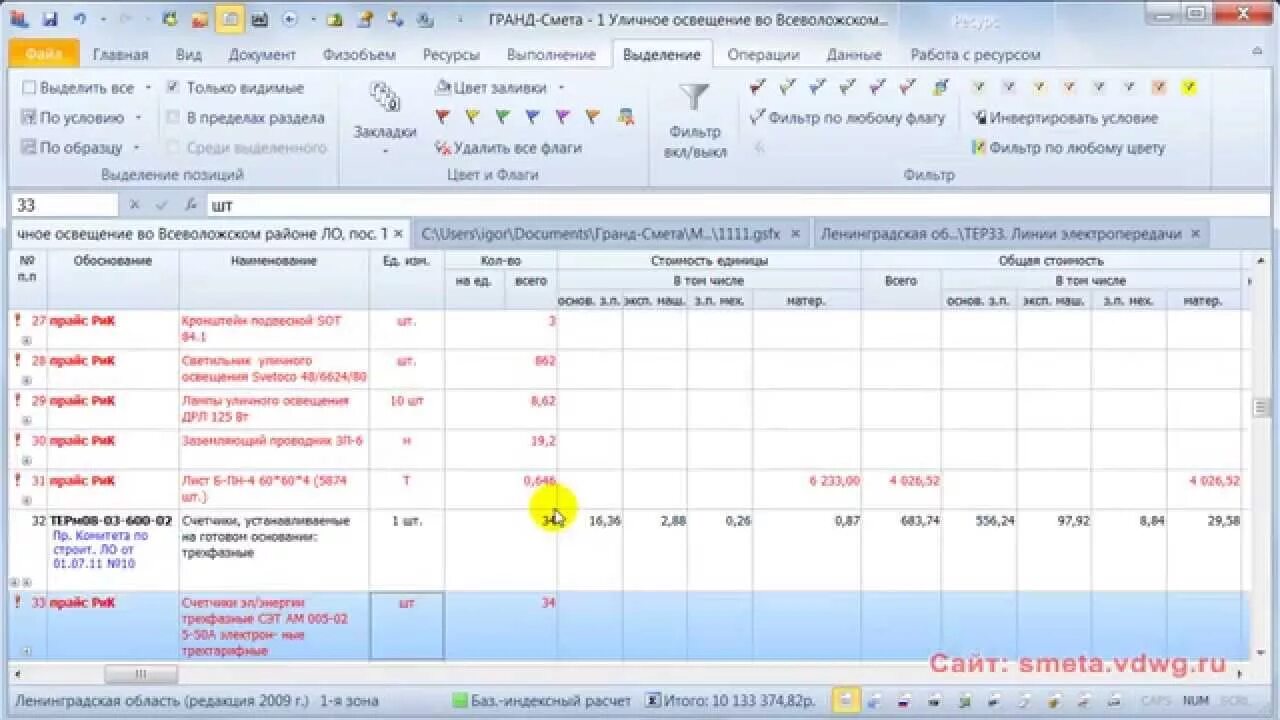
Task: Save the estimate with the floppy disk icon
Action: pyautogui.click(x=50, y=19)
